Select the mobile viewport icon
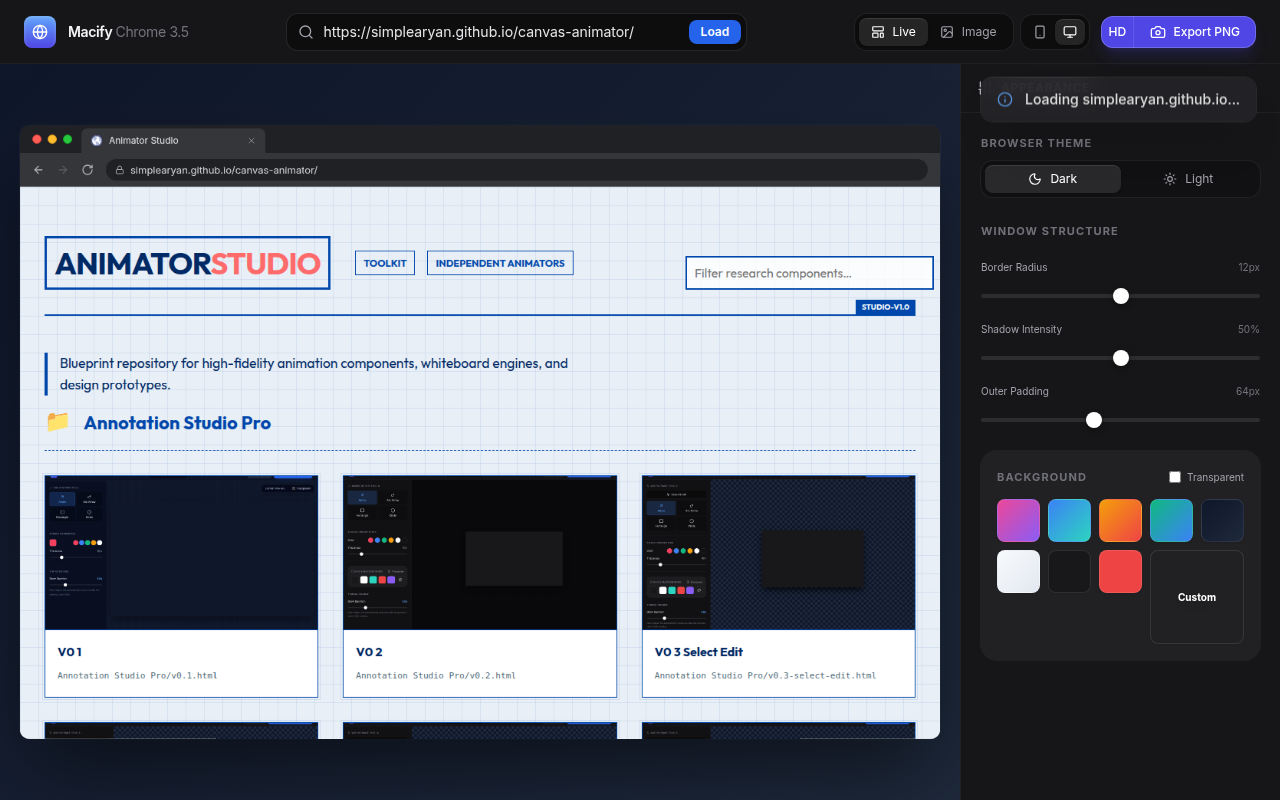The width and height of the screenshot is (1280, 800). point(1039,31)
